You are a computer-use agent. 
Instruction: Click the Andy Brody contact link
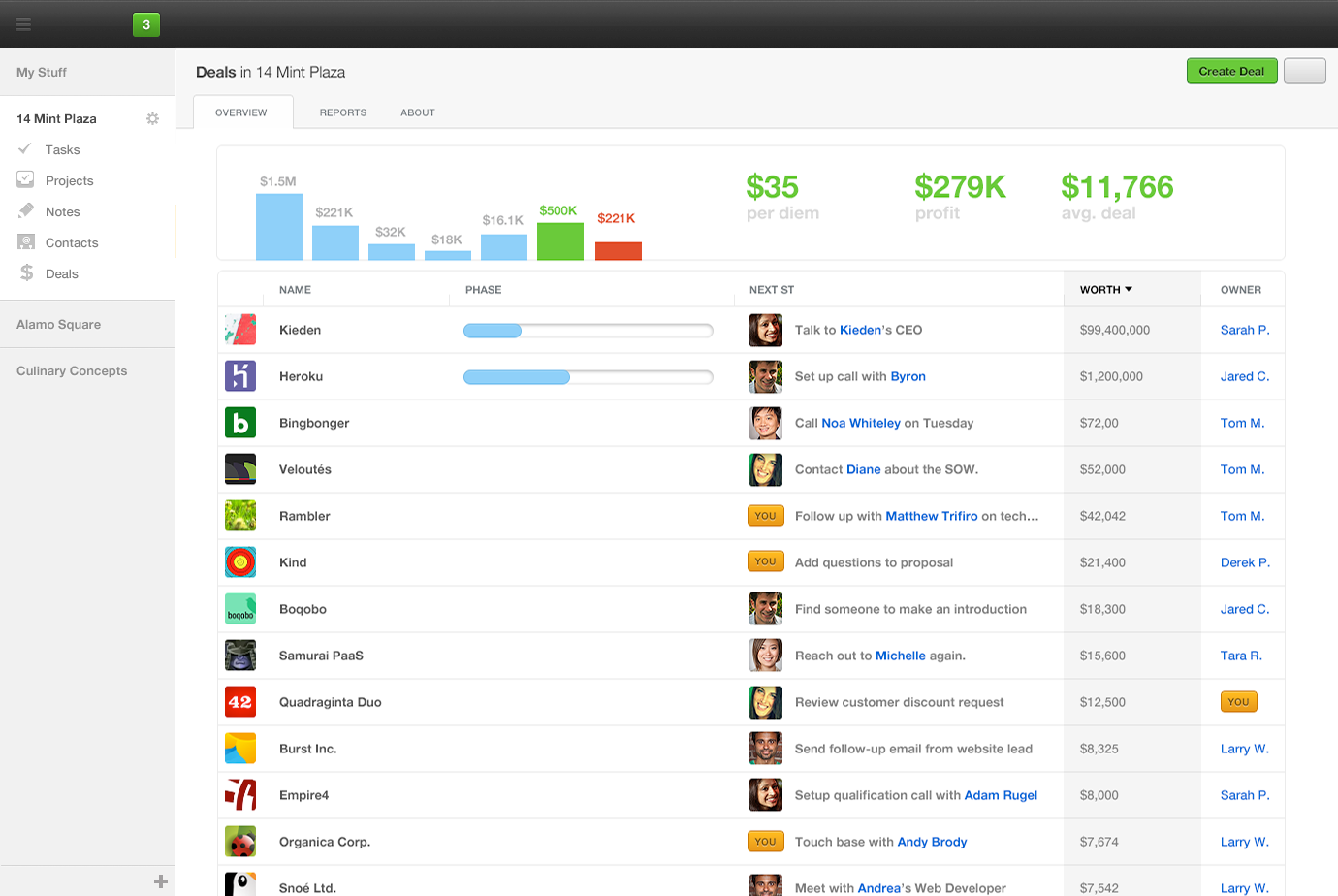tap(932, 842)
